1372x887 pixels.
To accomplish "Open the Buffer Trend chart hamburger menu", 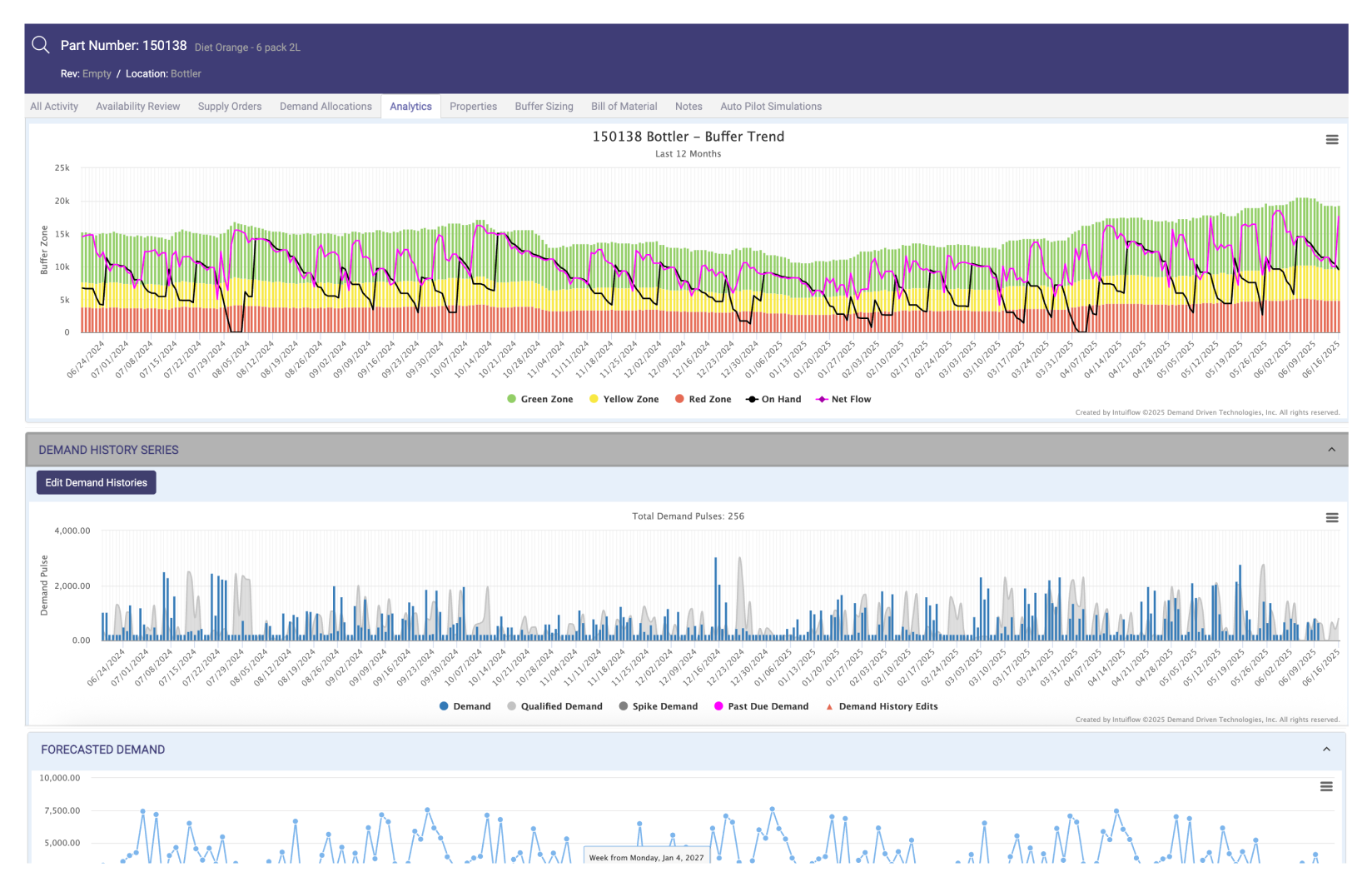I will pos(1332,140).
